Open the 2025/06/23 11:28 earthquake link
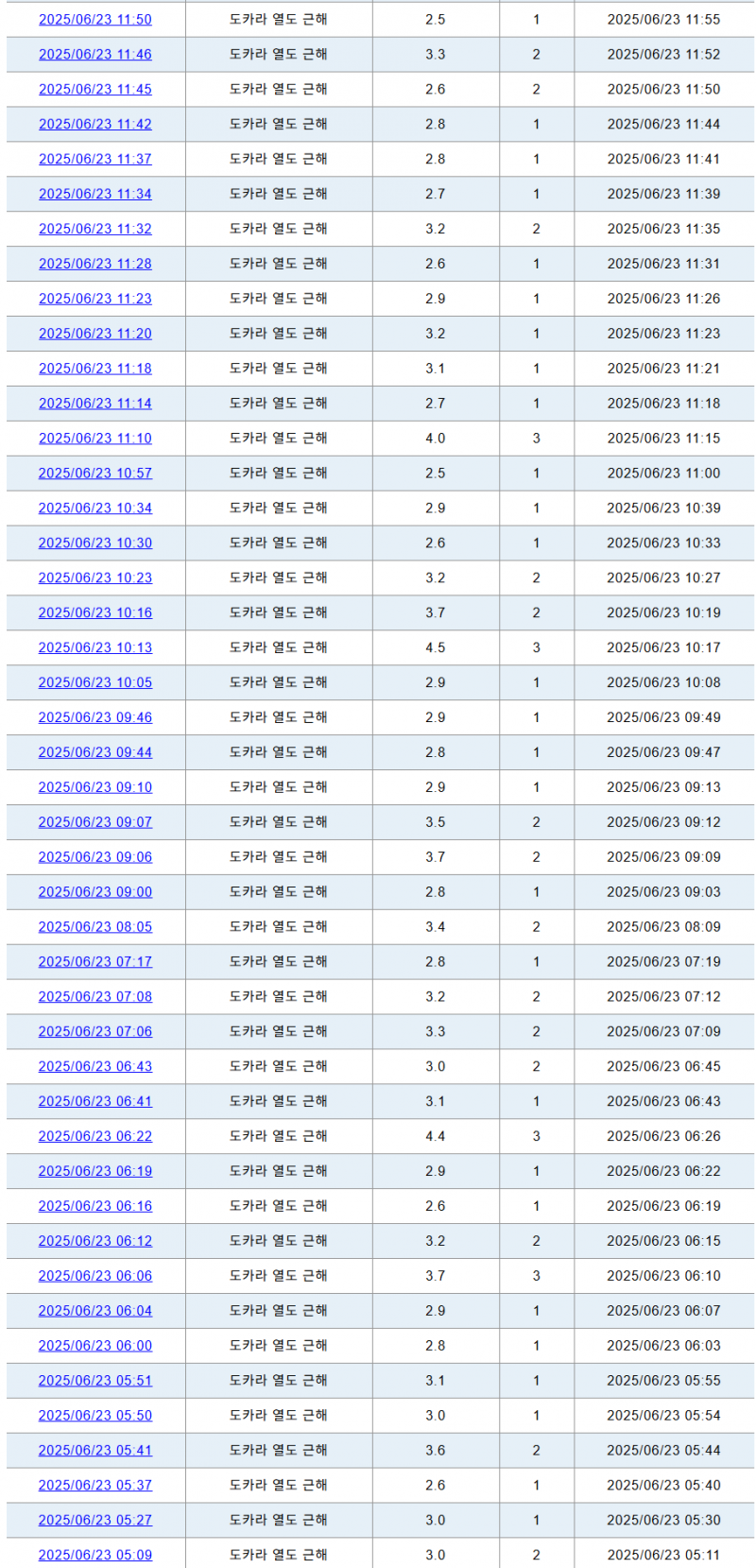Screen dimensions: 756x1568 [x=95, y=265]
